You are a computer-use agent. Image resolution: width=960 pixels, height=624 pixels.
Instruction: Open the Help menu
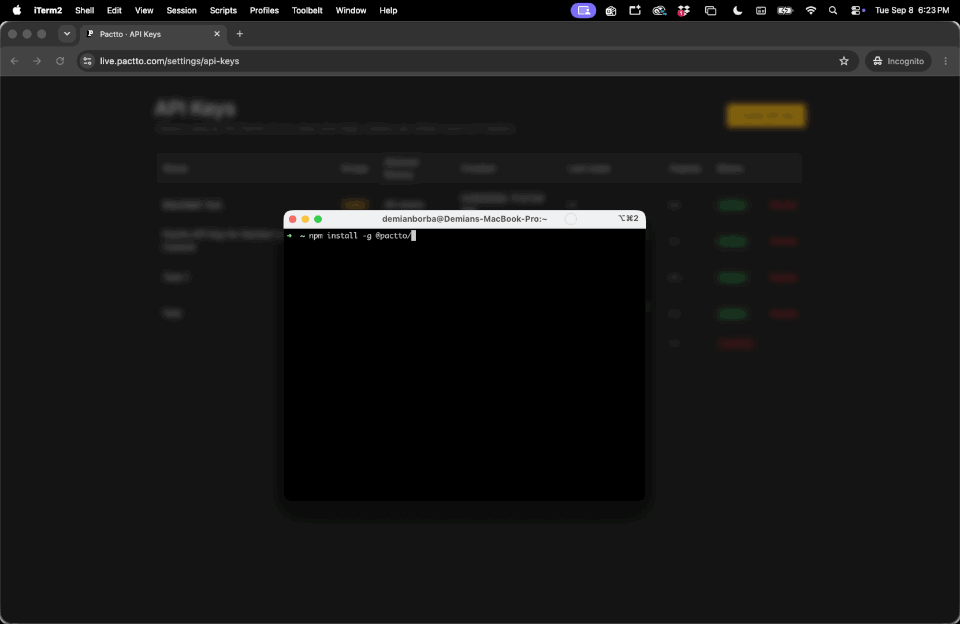388,10
